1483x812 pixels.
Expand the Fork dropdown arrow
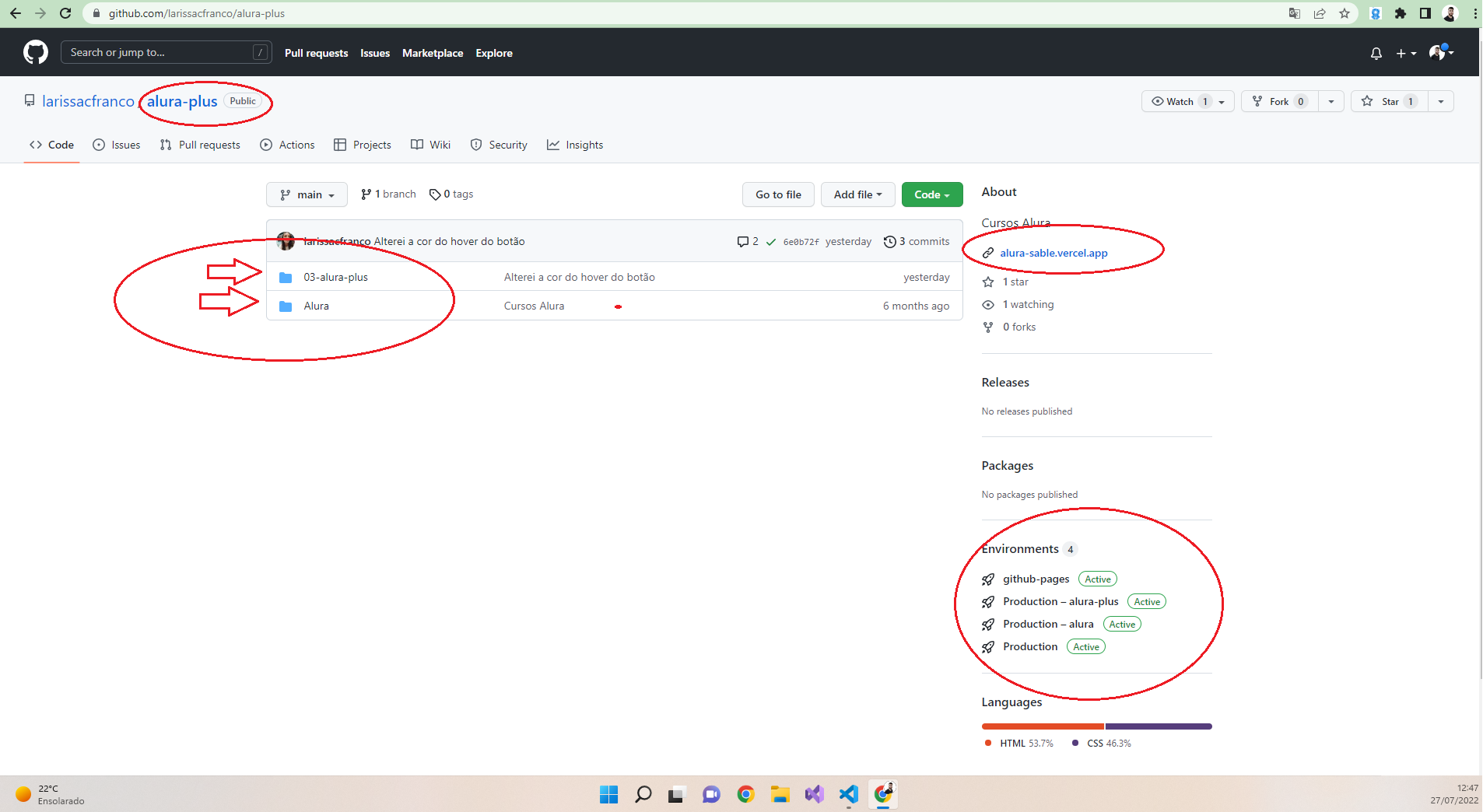click(x=1331, y=102)
